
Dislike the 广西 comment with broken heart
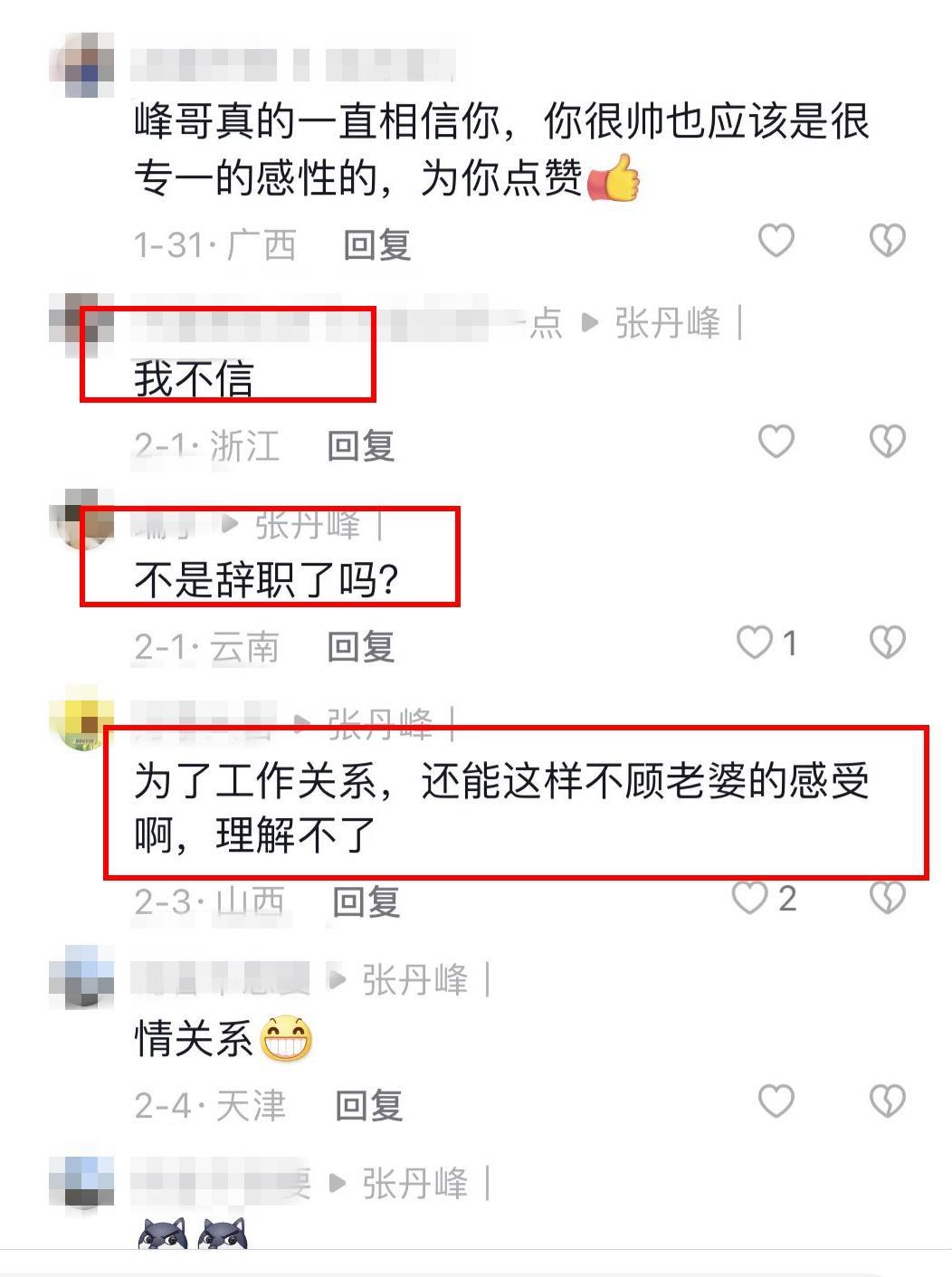click(x=887, y=240)
